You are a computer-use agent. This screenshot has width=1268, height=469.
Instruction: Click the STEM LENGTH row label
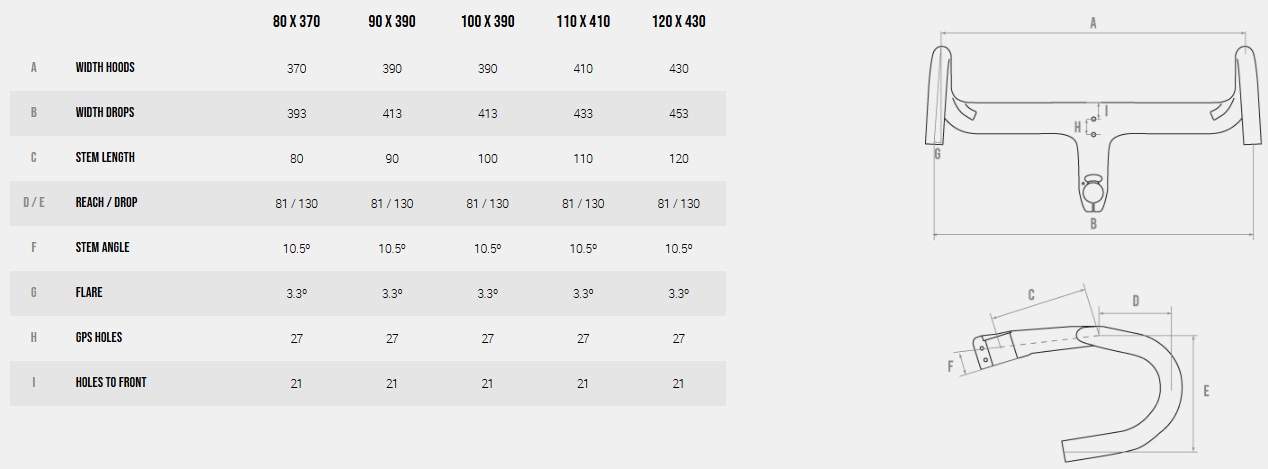tap(105, 158)
